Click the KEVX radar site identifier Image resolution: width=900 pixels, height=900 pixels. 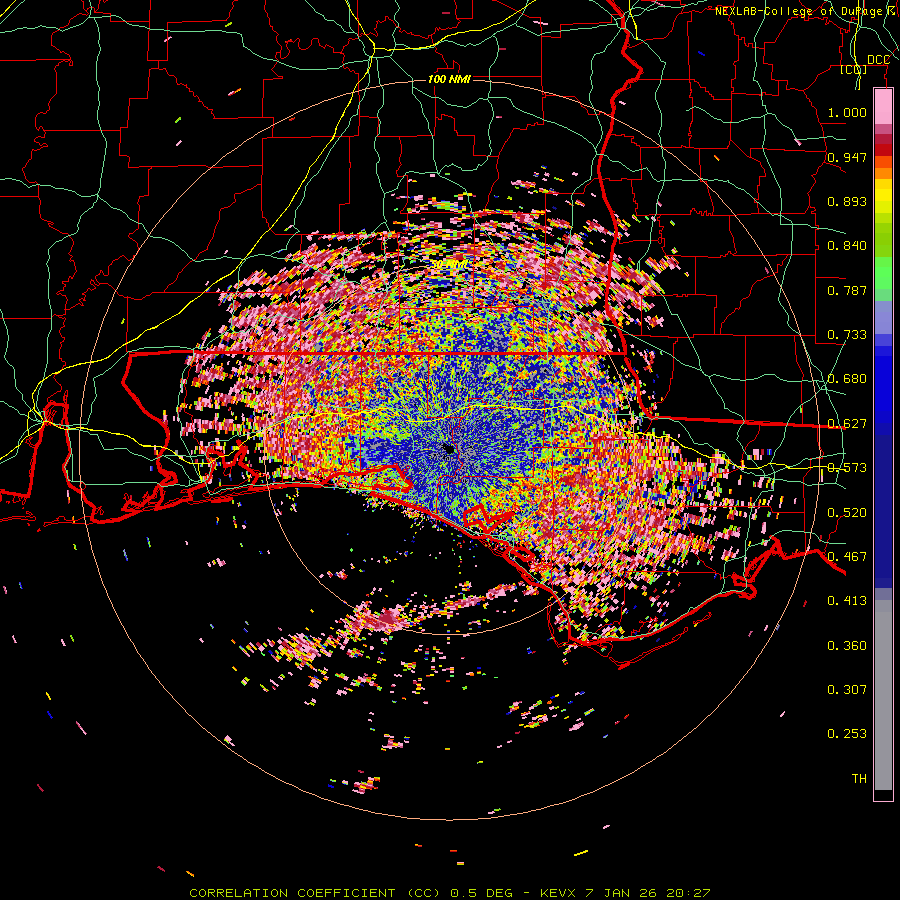559,893
